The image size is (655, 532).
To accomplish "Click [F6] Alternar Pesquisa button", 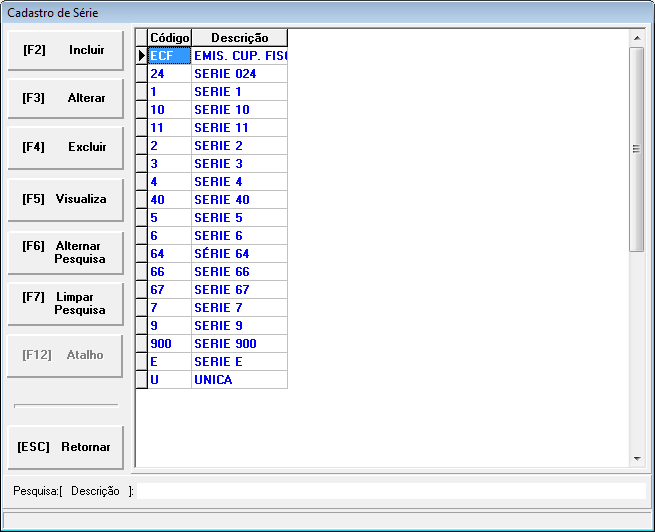I will point(66,252).
